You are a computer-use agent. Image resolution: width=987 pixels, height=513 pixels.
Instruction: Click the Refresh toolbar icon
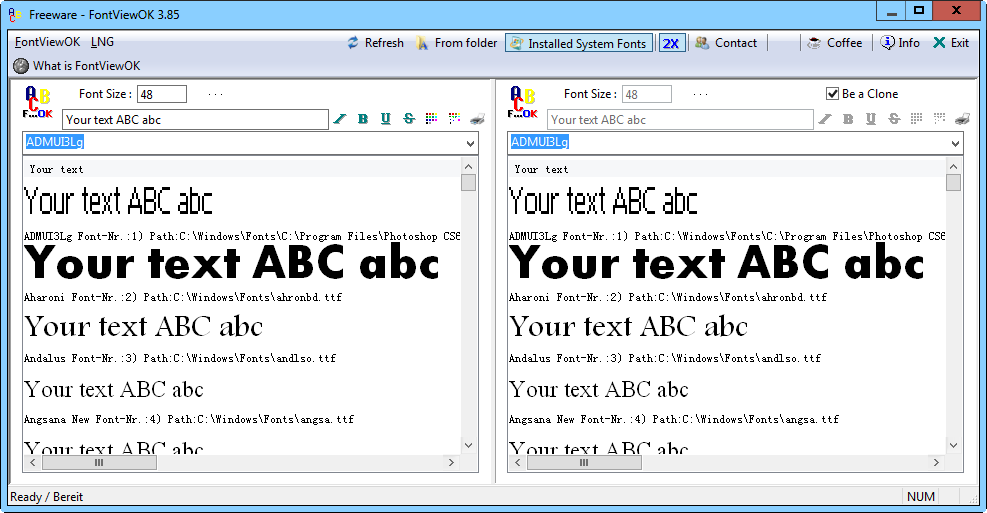pyautogui.click(x=353, y=43)
